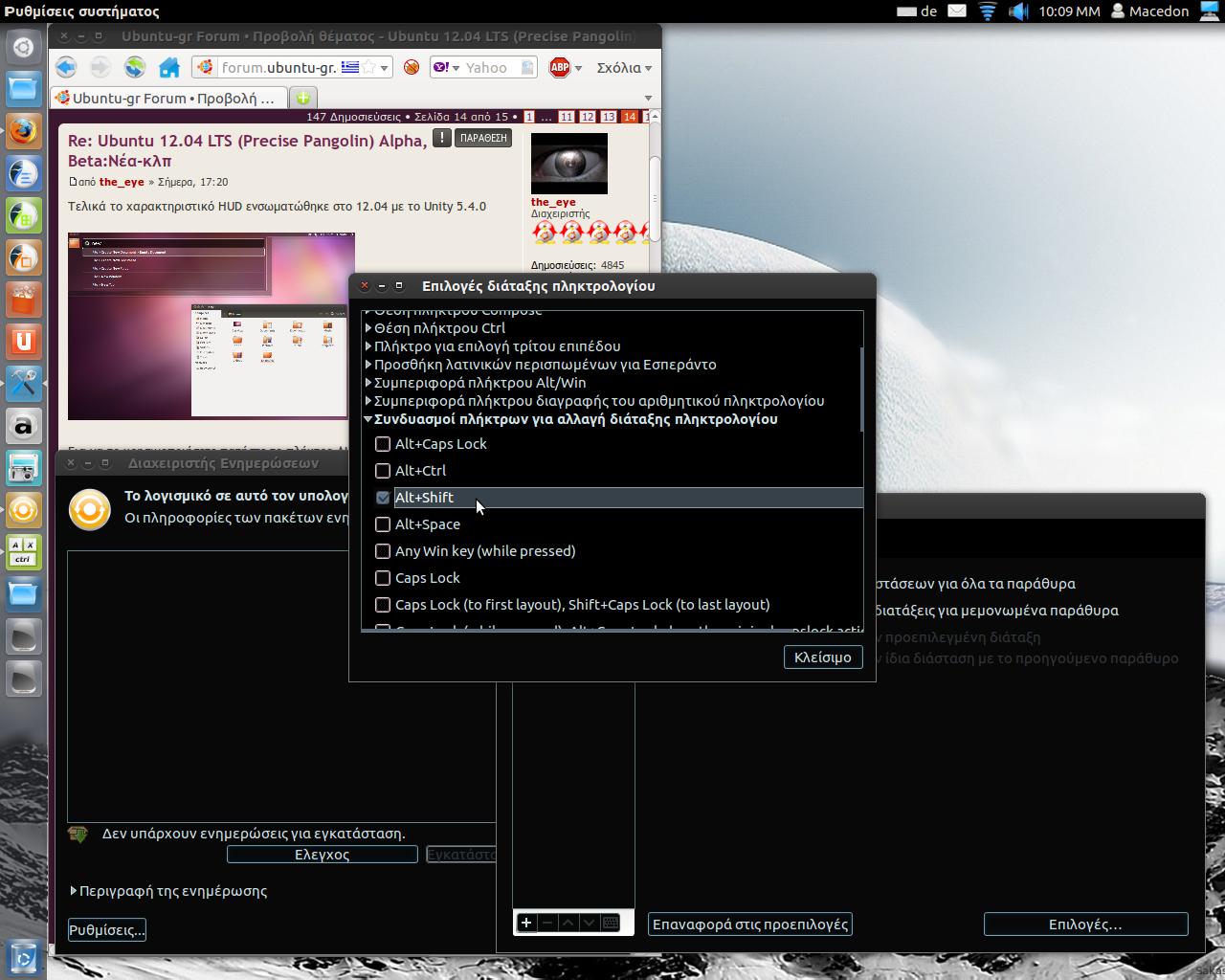
Task: Open Ubuntu Software Center launcher icon
Action: pyautogui.click(x=23, y=300)
